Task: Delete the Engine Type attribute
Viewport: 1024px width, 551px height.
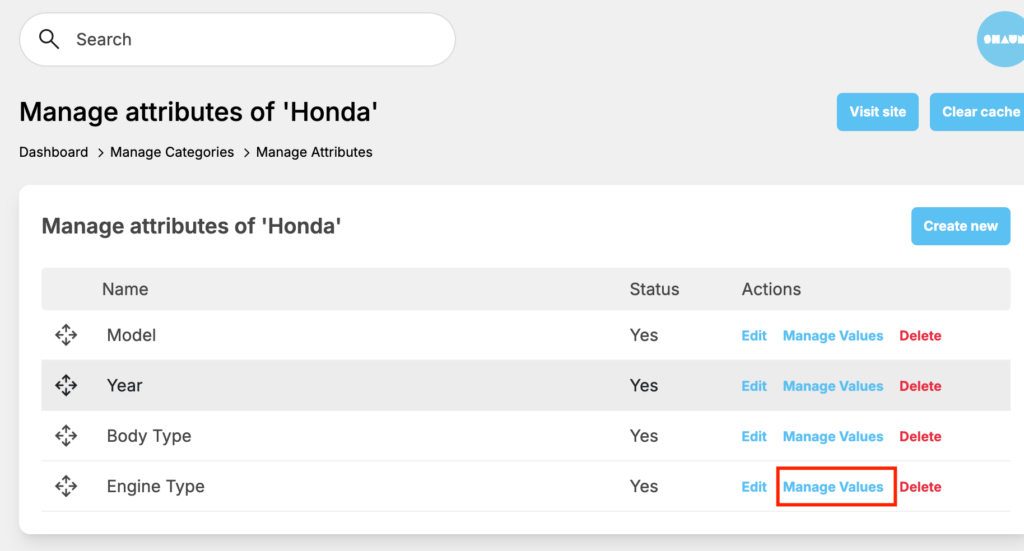Action: (920, 487)
